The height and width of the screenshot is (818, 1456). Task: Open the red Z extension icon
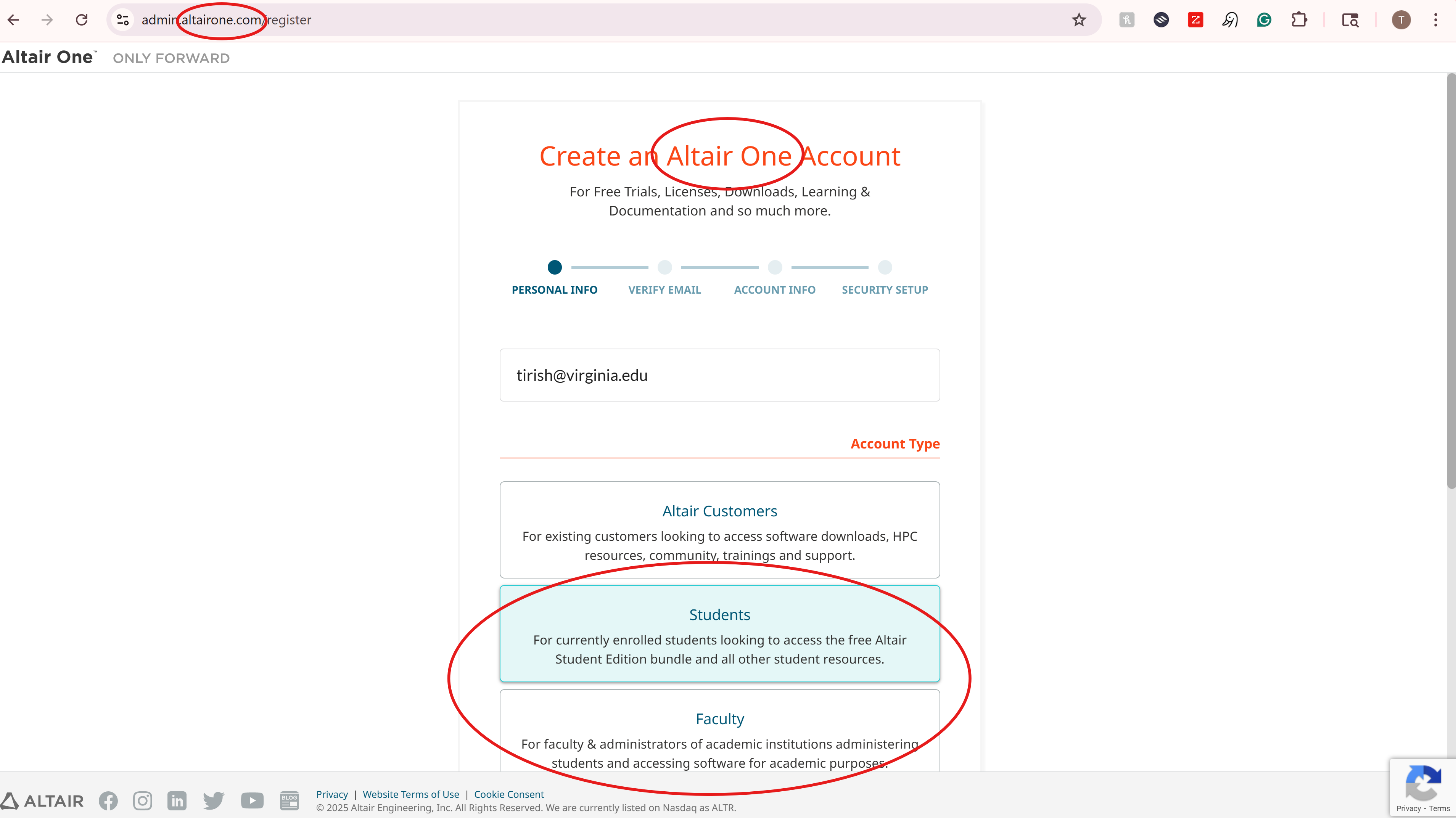1195,20
